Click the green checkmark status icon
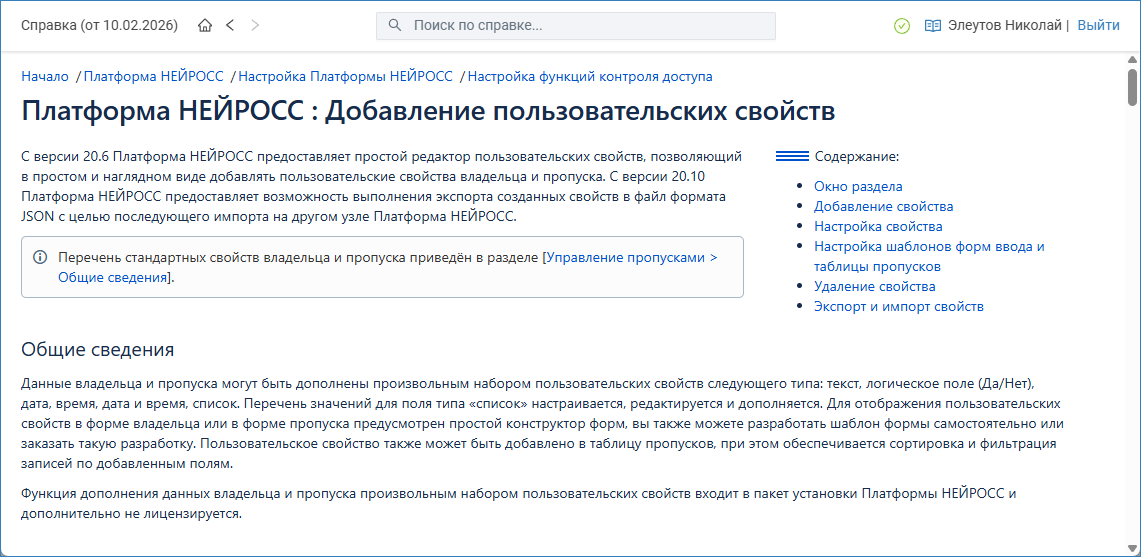 [x=902, y=26]
